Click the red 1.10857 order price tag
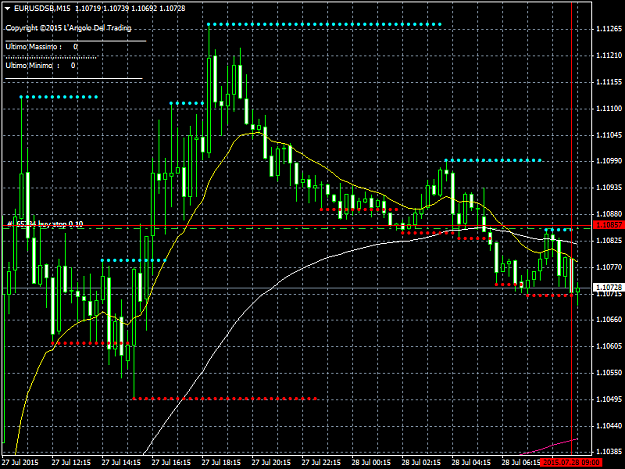The width and height of the screenshot is (625, 469). pyautogui.click(x=609, y=225)
